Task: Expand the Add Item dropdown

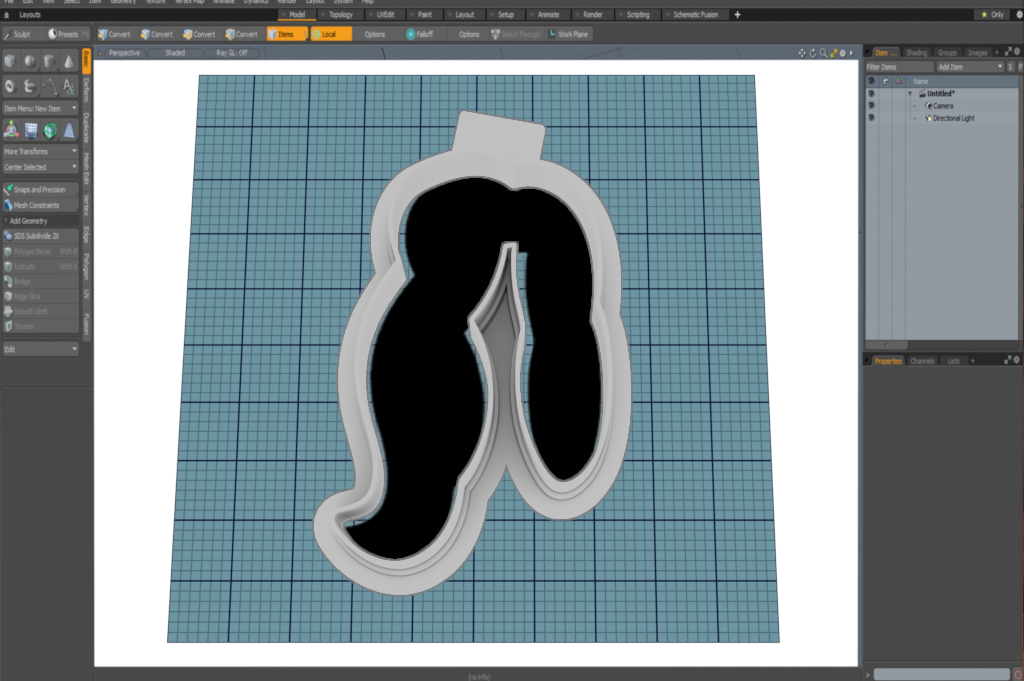Action: 968,66
